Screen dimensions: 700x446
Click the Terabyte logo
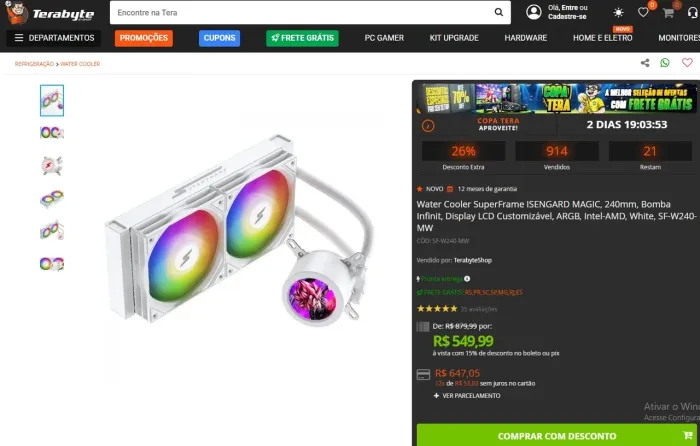click(x=50, y=13)
